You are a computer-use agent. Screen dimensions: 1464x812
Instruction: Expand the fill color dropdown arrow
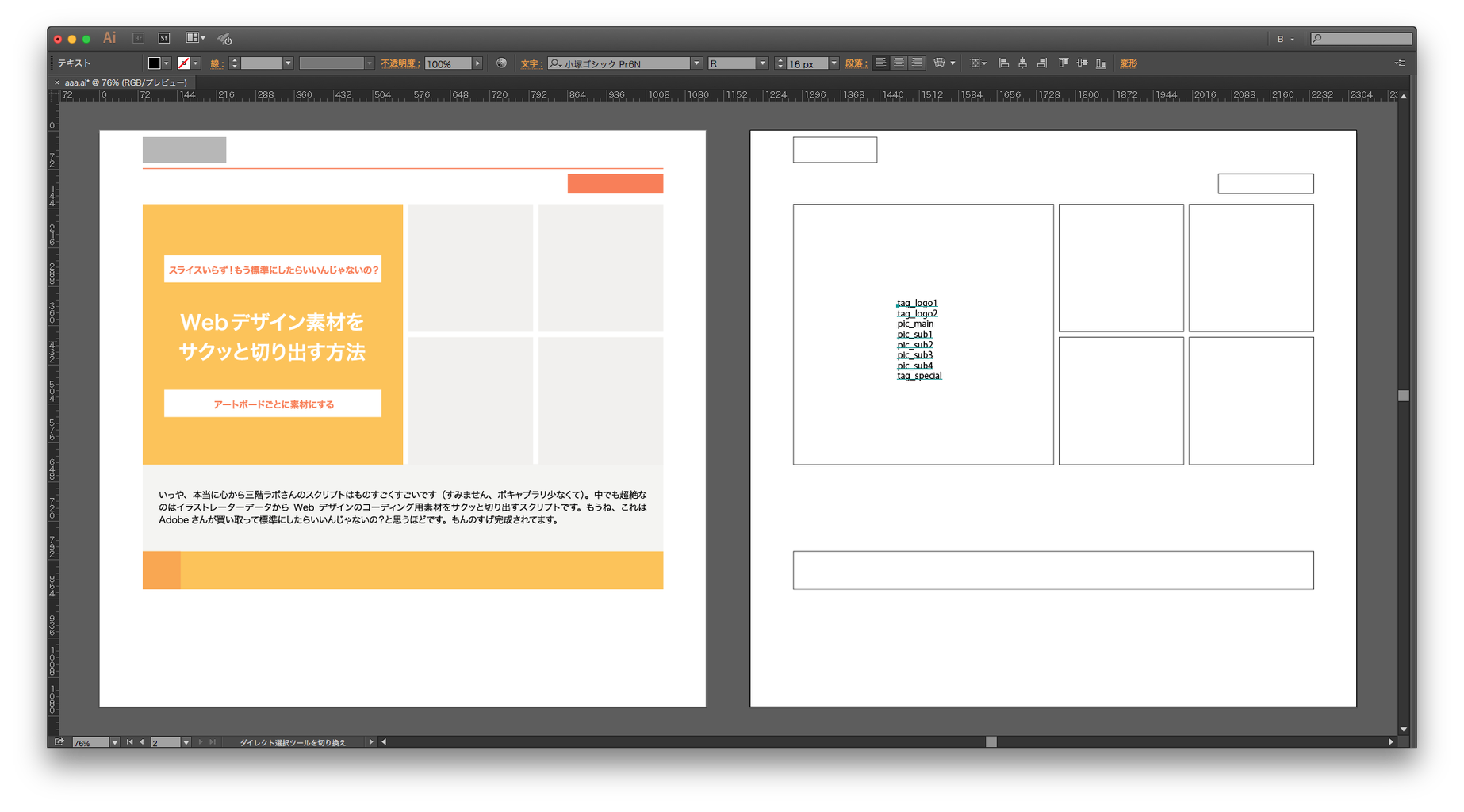[167, 63]
